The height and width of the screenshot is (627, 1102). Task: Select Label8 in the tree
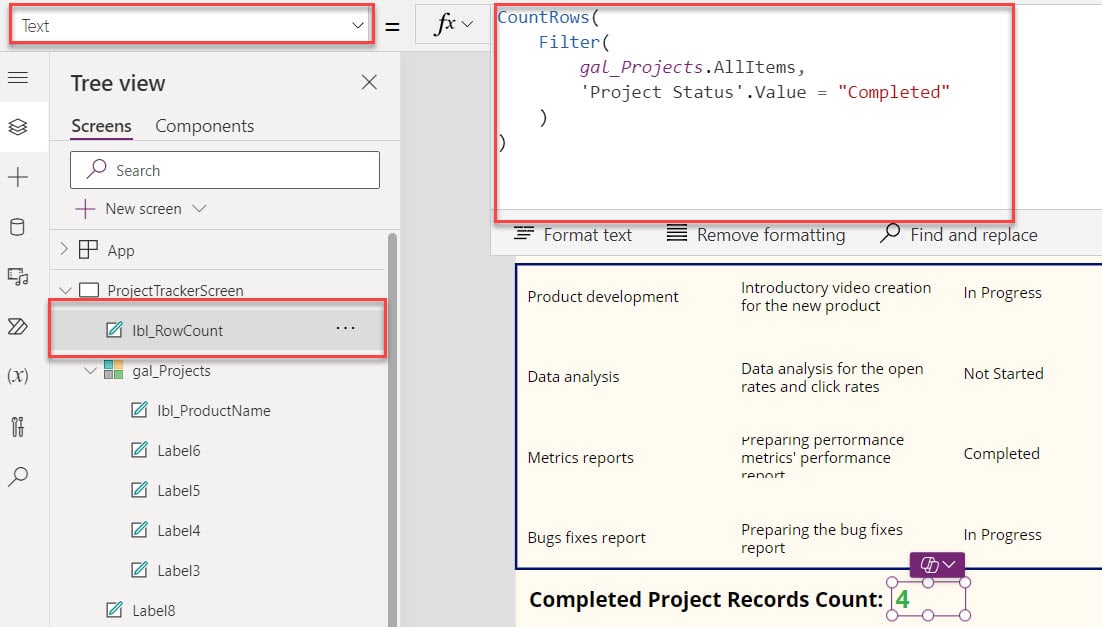[153, 610]
